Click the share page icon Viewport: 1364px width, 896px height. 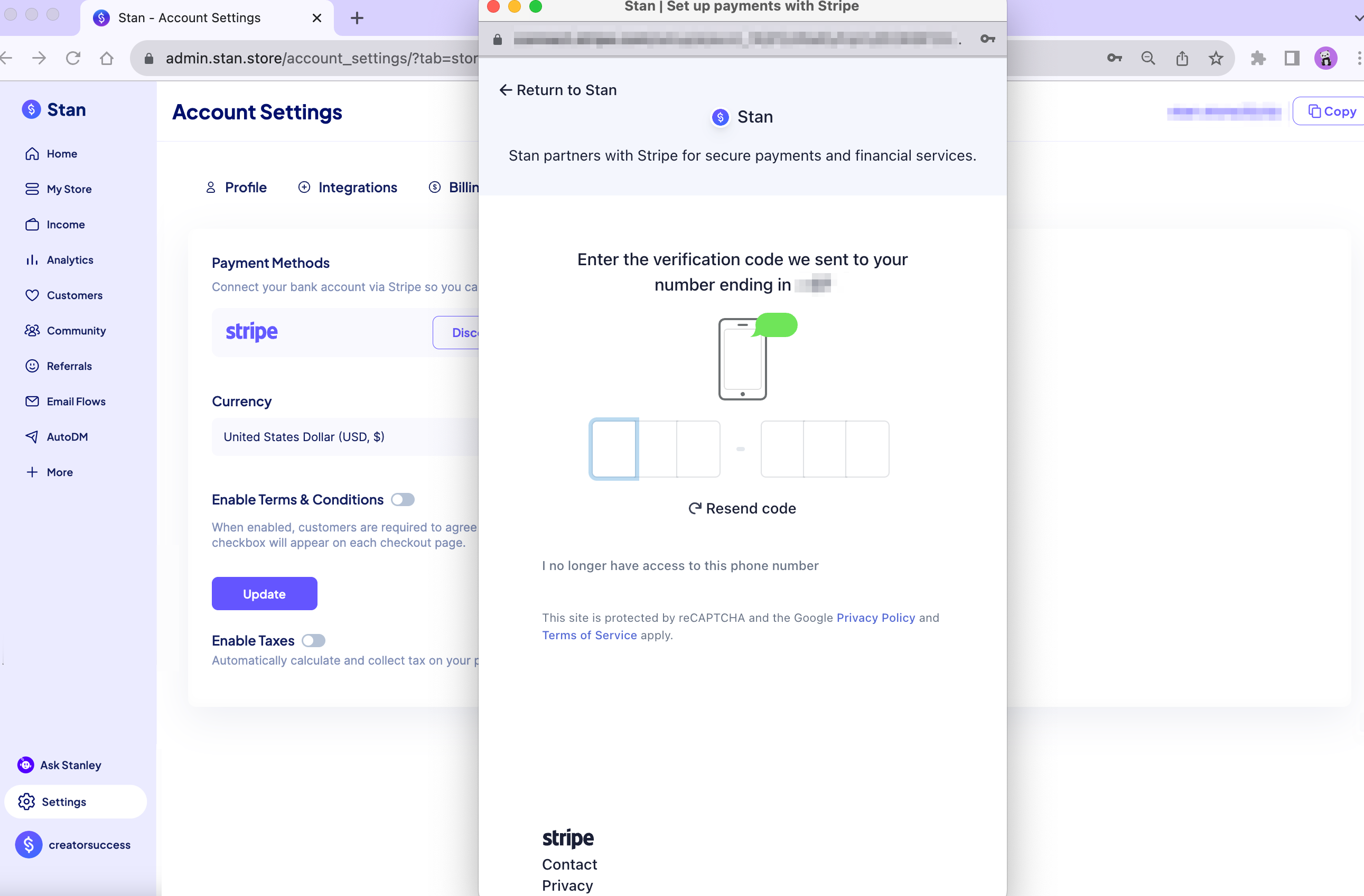1182,58
